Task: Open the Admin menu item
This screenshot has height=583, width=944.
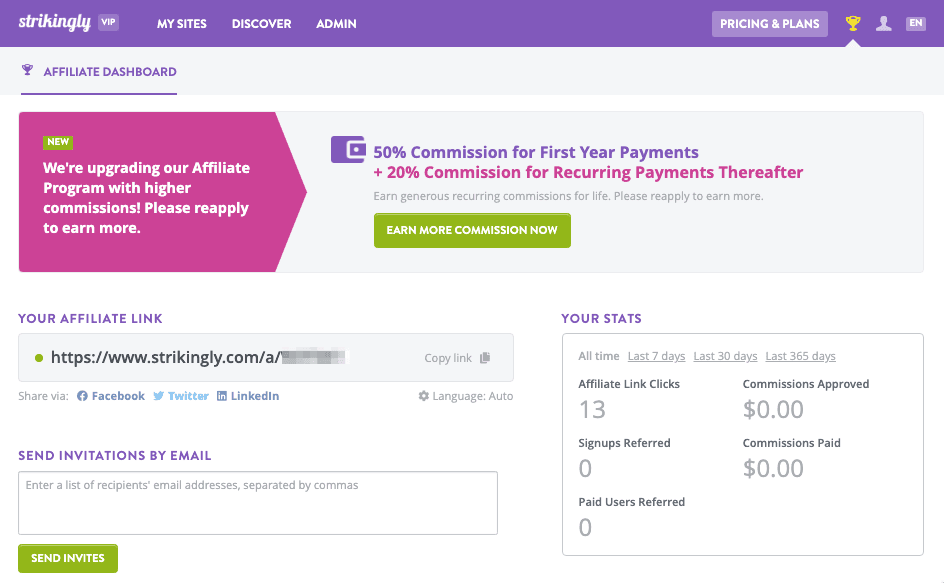Action: [x=336, y=24]
